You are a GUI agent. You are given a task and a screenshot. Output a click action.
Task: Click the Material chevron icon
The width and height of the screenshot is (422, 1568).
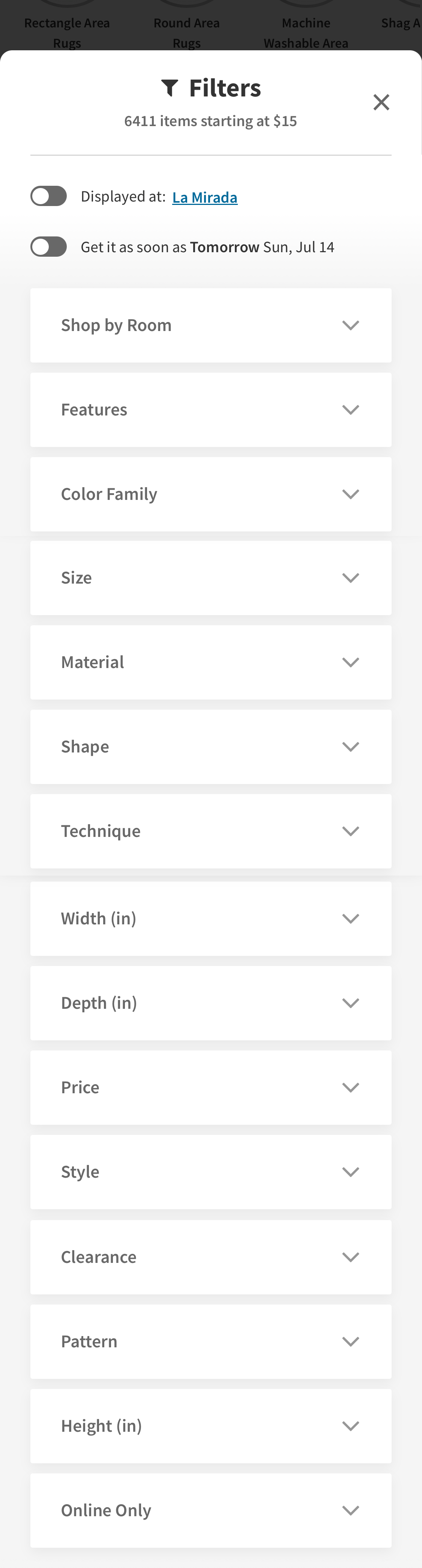350,662
